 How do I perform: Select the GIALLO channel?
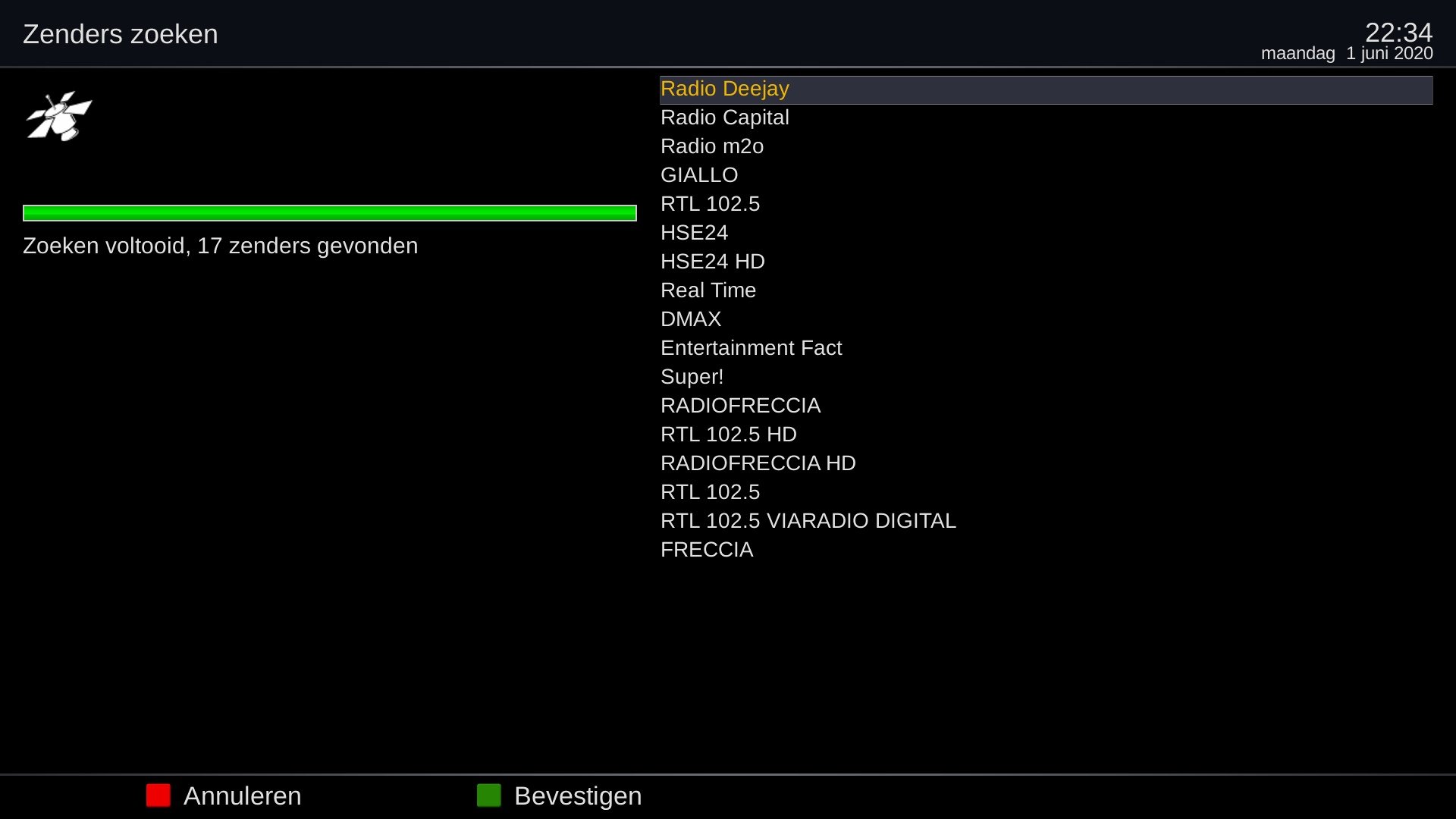[x=1046, y=175]
